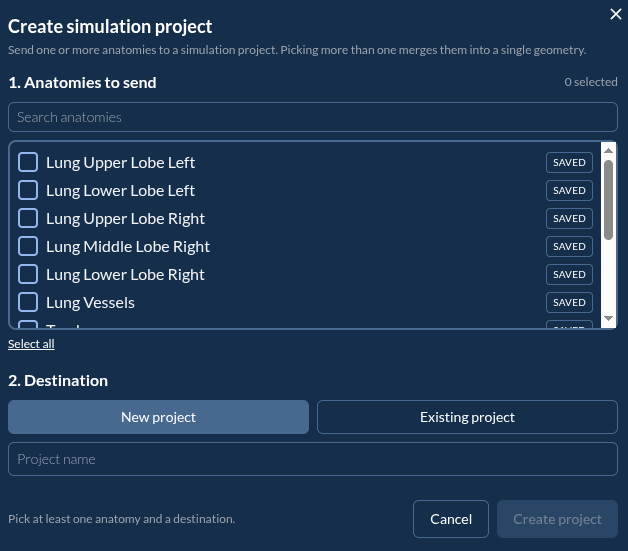Check the Lung Lower Lobe Right checkbox
Image resolution: width=628 pixels, height=551 pixels.
click(x=28, y=274)
